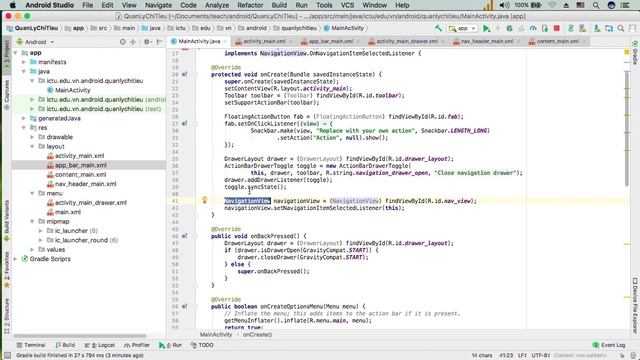Viewport: 640px width, 360px height.
Task: Collapse the menu folder
Action: pyautogui.click(x=32, y=193)
